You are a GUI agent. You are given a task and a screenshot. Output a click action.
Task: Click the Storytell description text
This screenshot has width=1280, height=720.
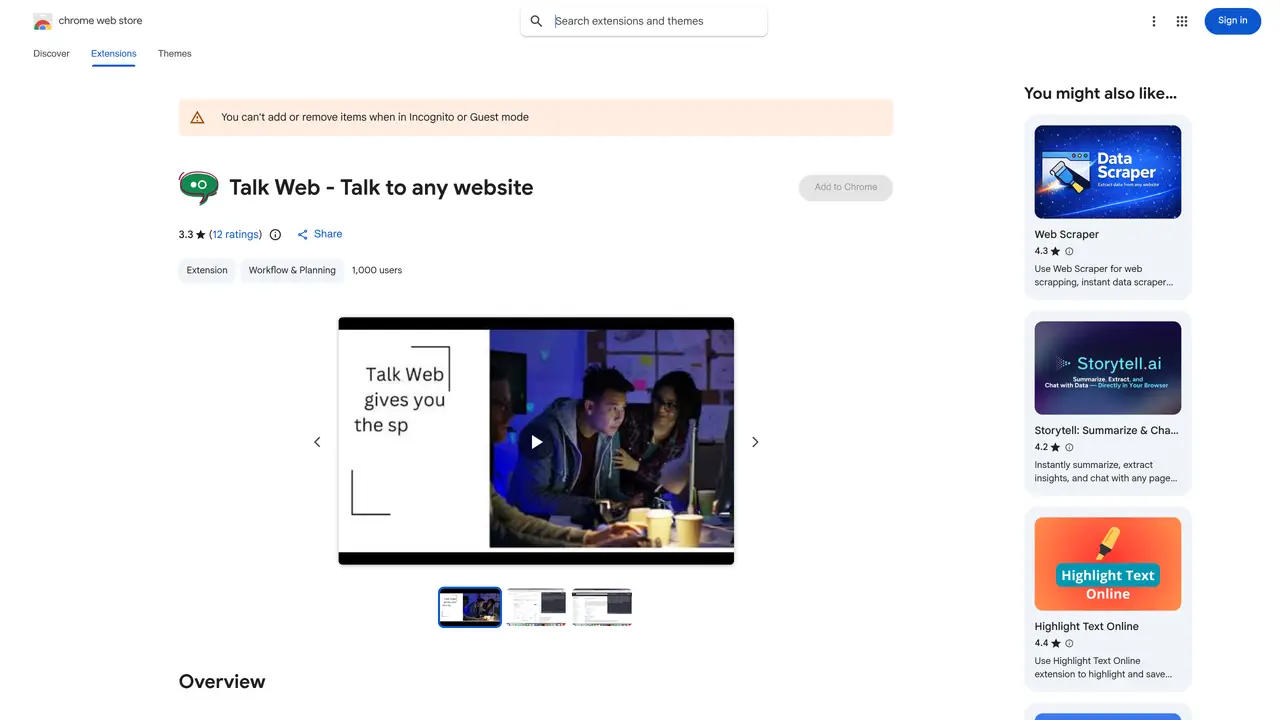click(1106, 472)
